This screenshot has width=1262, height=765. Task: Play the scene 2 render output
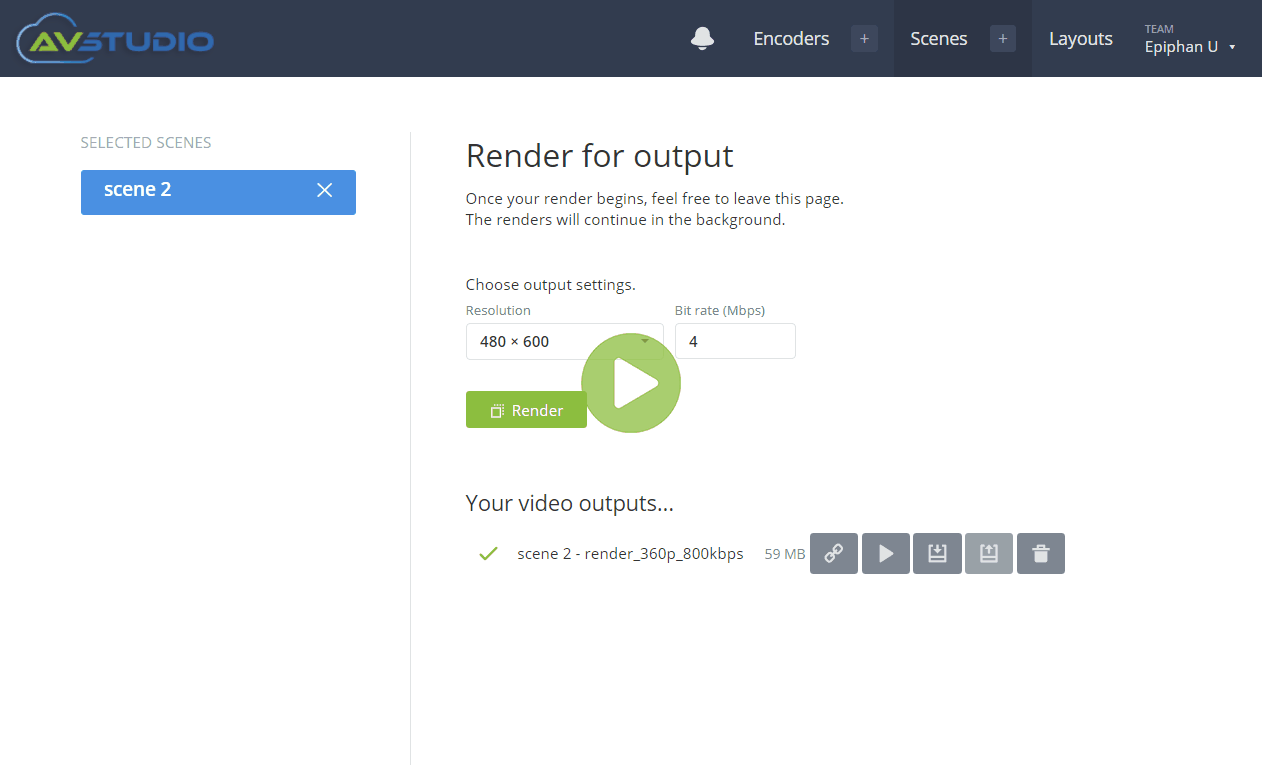click(x=886, y=553)
